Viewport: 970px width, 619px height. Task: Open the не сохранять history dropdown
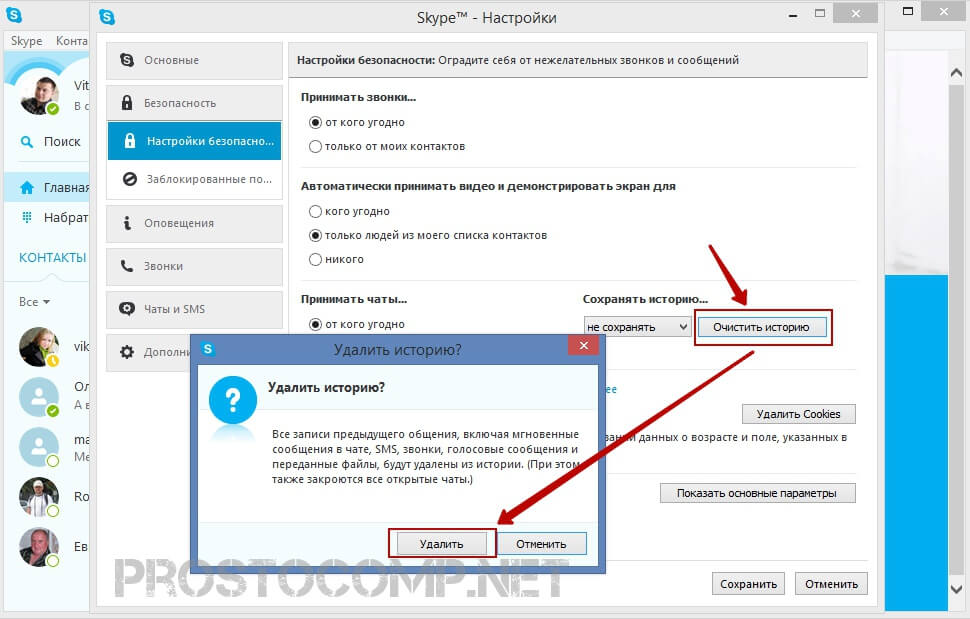637,327
